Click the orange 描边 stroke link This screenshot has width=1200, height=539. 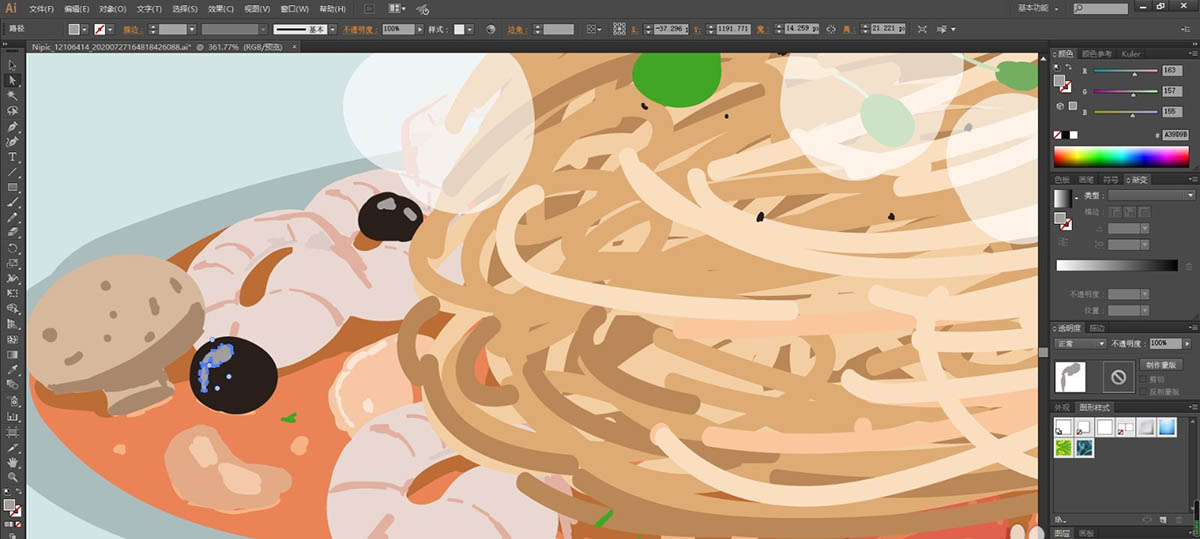click(x=132, y=30)
